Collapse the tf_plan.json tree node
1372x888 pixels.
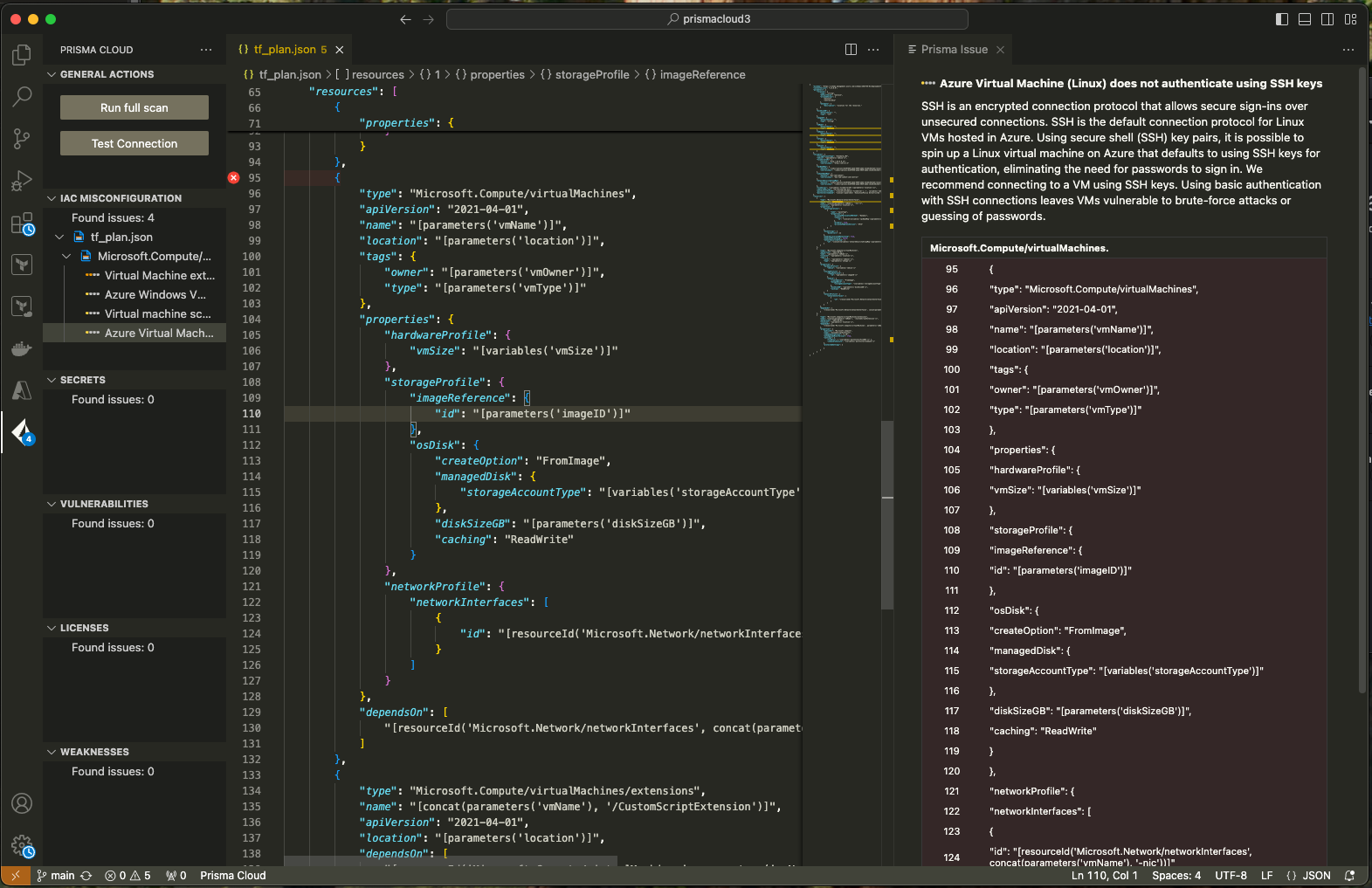(x=59, y=237)
